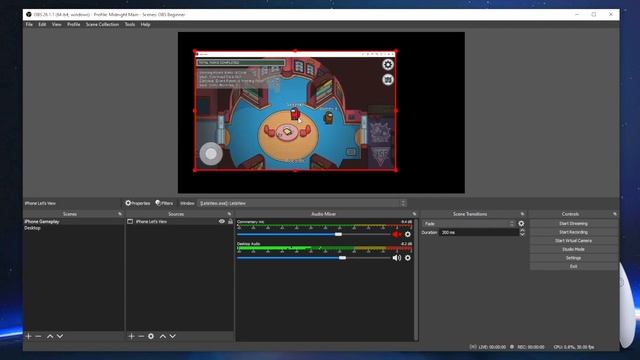Open the Window selection dropdown
Screen dimensions: 640x360
pyautogui.click(x=302, y=203)
